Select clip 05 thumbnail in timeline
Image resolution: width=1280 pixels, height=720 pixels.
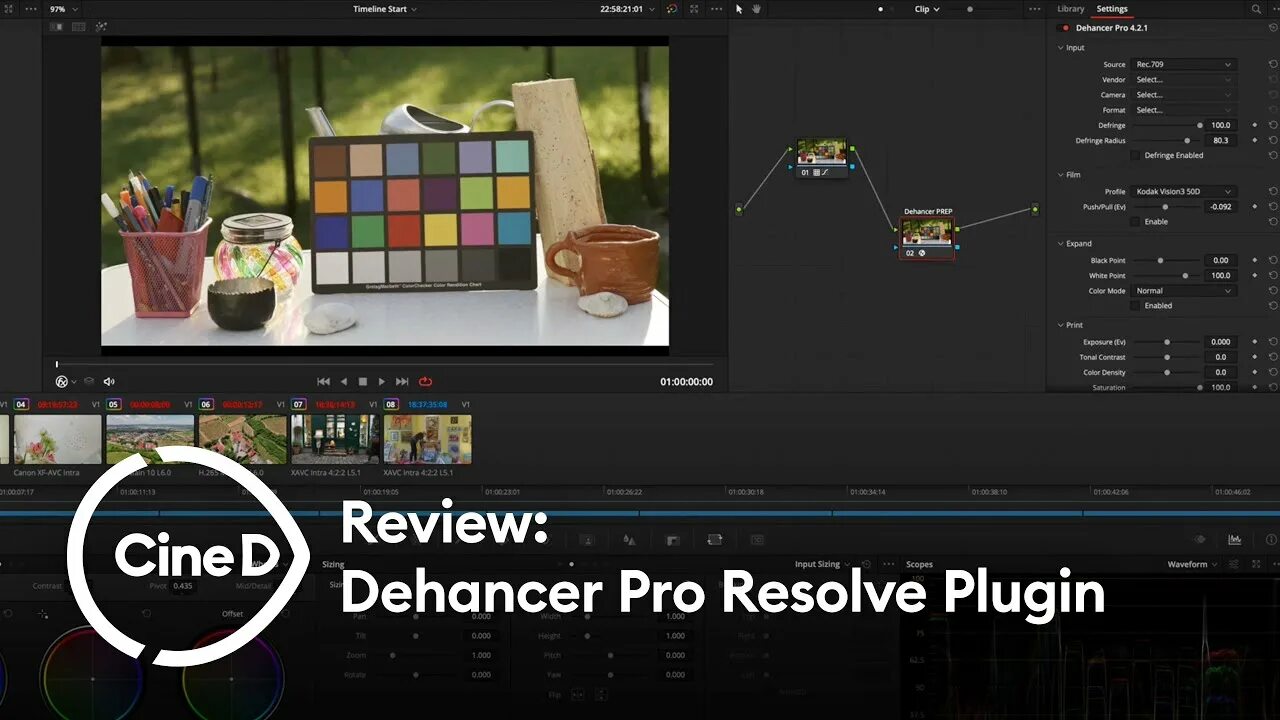click(150, 439)
